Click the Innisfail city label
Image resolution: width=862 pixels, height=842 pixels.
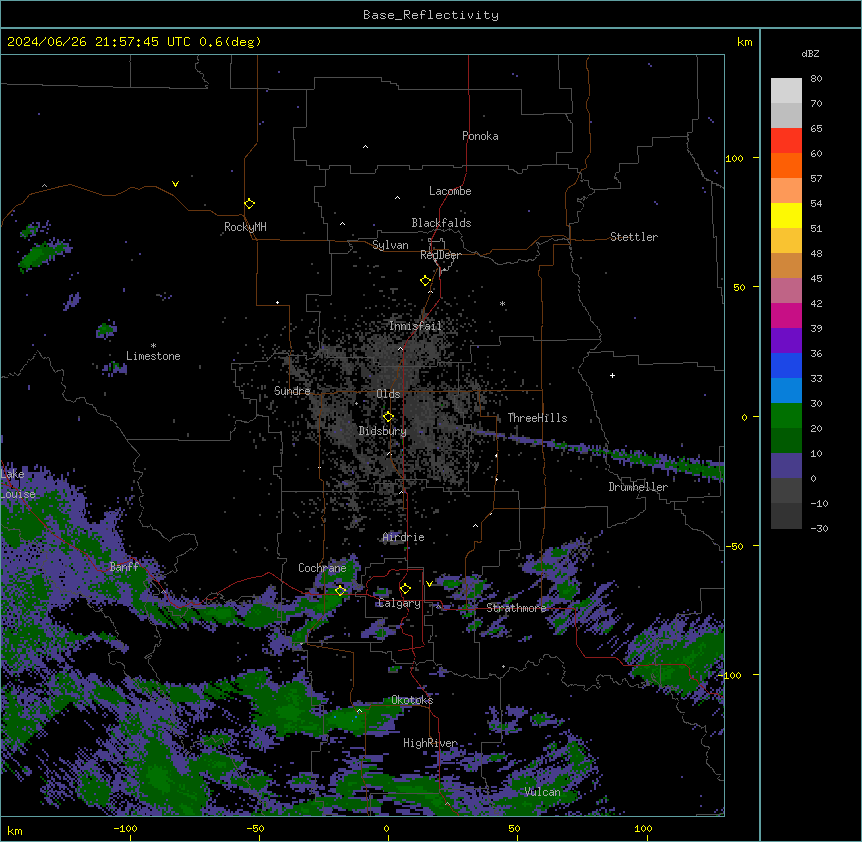tap(415, 326)
